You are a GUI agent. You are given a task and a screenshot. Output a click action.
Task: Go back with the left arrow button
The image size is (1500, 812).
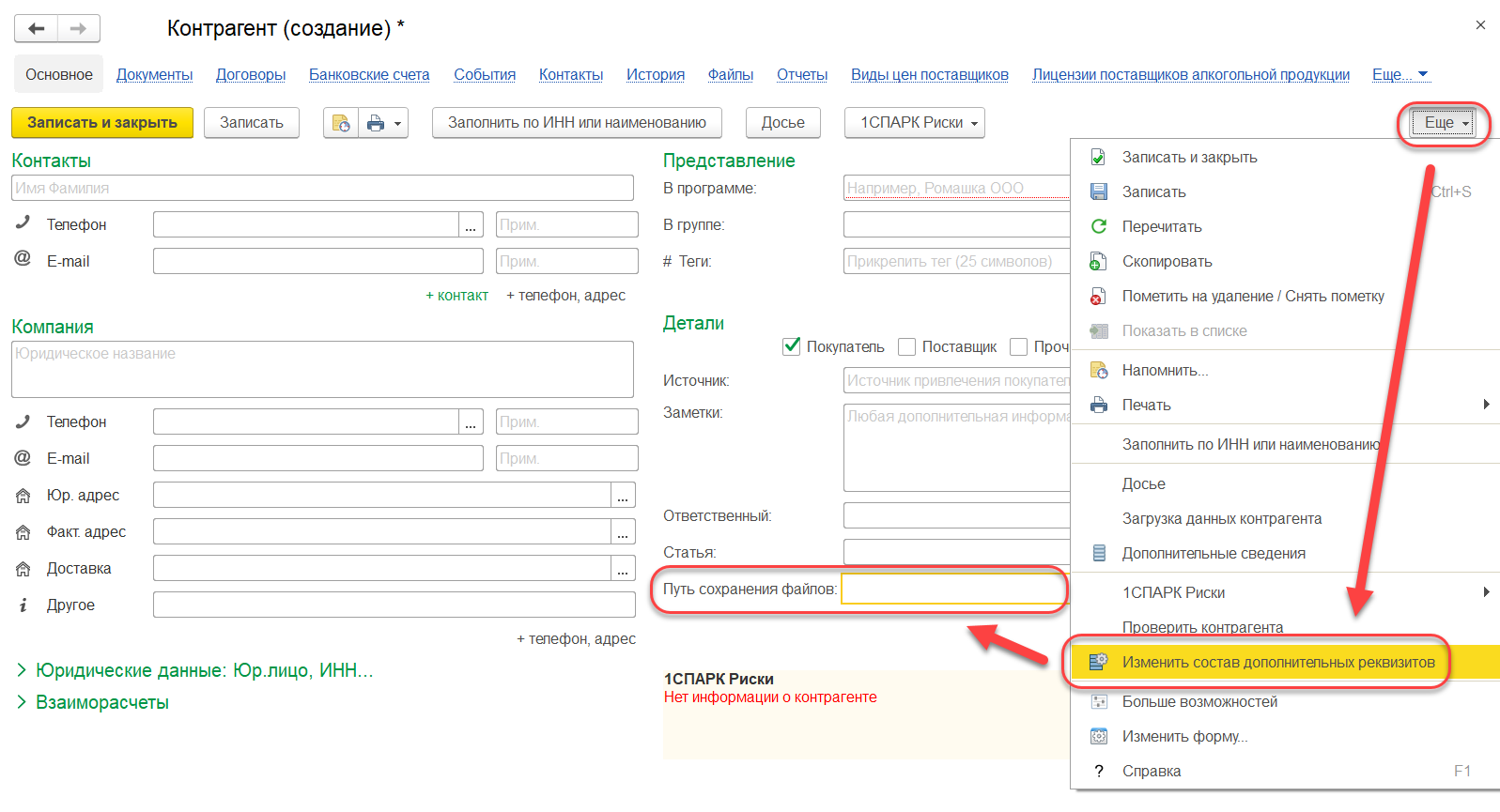click(x=37, y=28)
